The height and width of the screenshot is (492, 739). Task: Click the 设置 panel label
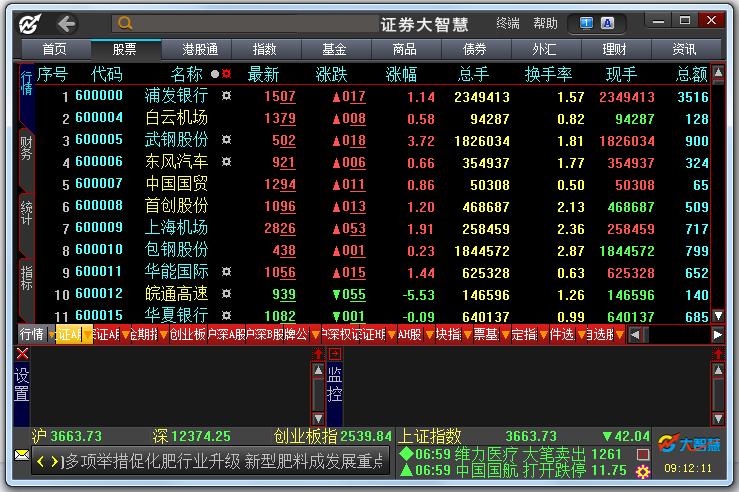(22, 385)
